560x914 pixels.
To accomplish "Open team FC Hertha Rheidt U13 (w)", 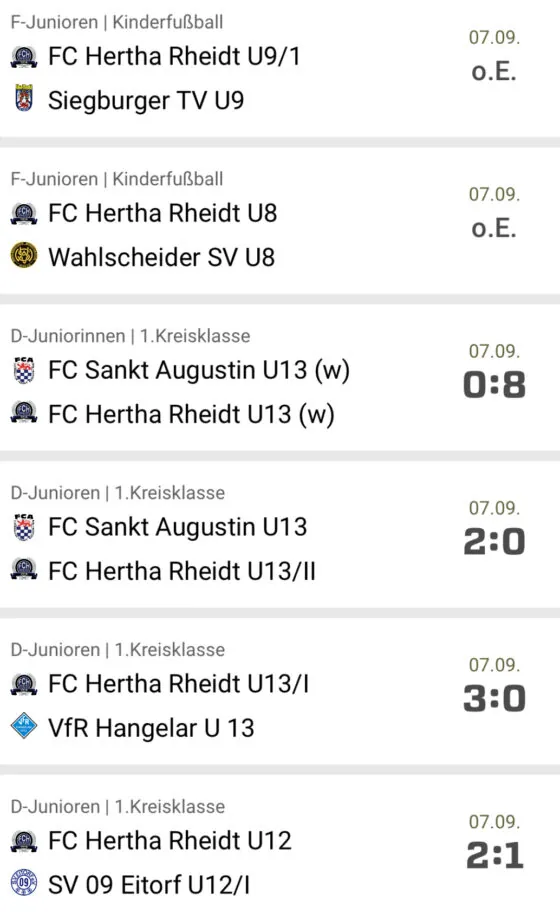I will pos(191,414).
